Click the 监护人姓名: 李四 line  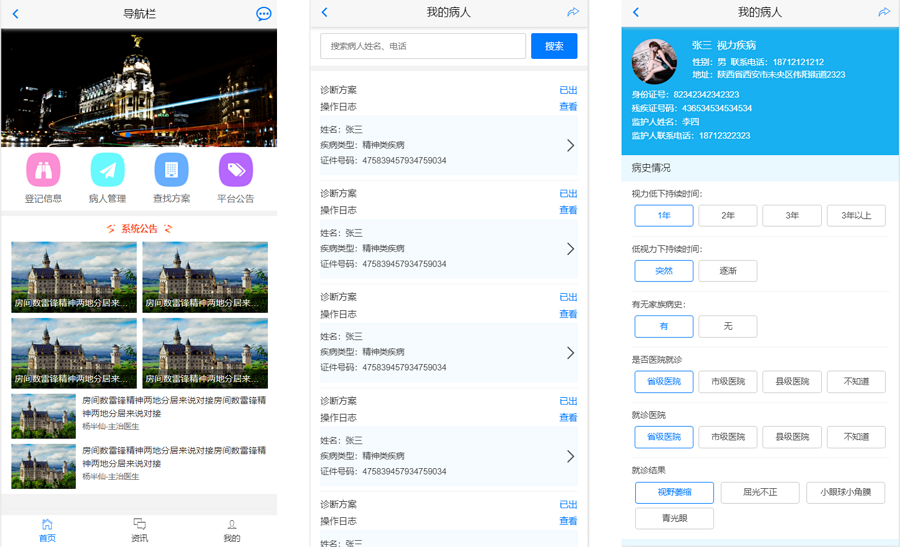(x=665, y=122)
